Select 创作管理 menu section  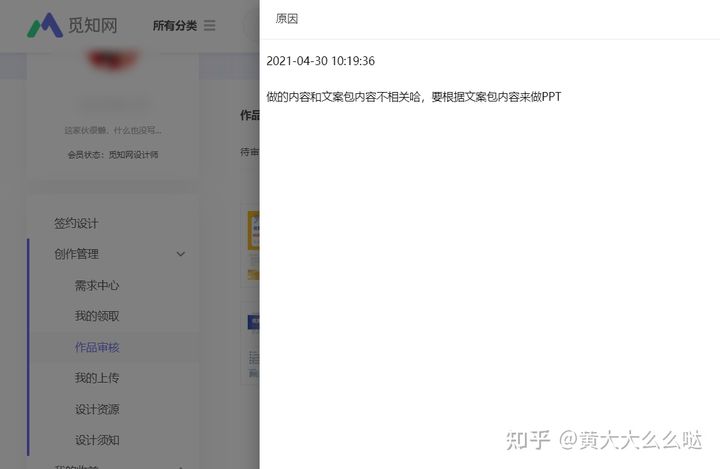[76, 254]
